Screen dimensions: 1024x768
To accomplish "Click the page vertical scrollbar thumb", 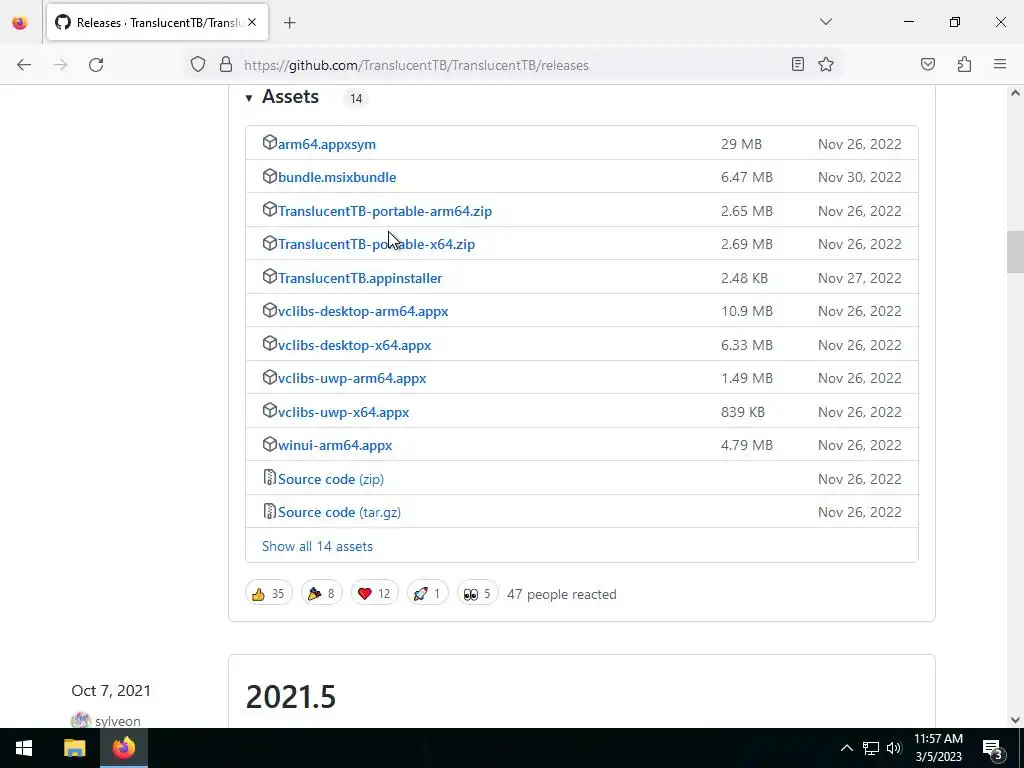I will coord(1015,252).
